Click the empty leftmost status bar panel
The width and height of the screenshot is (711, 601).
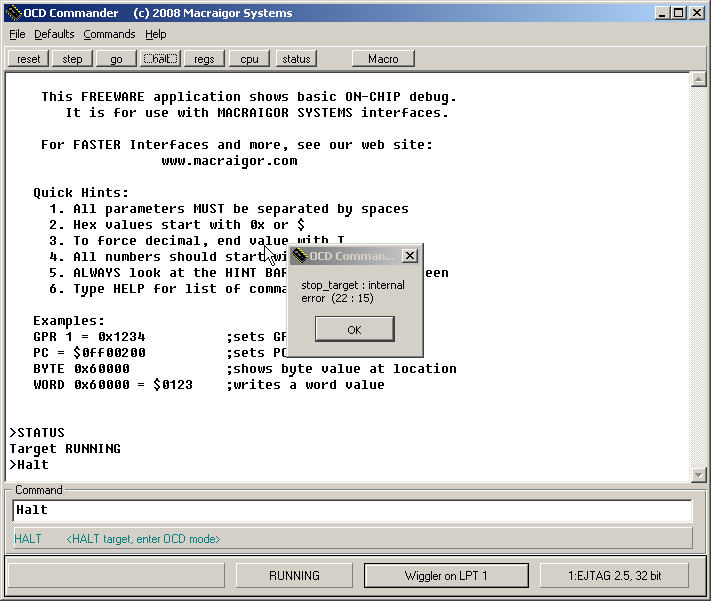117,576
